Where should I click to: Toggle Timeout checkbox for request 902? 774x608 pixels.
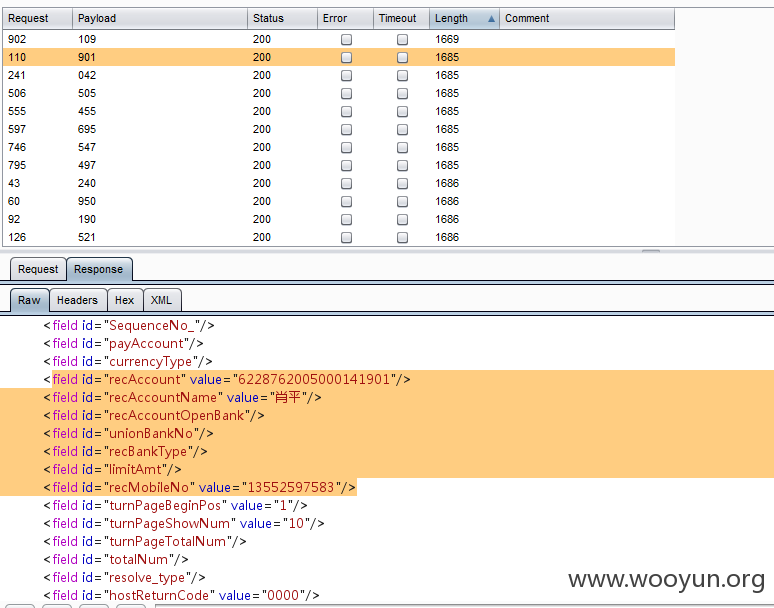click(x=402, y=39)
